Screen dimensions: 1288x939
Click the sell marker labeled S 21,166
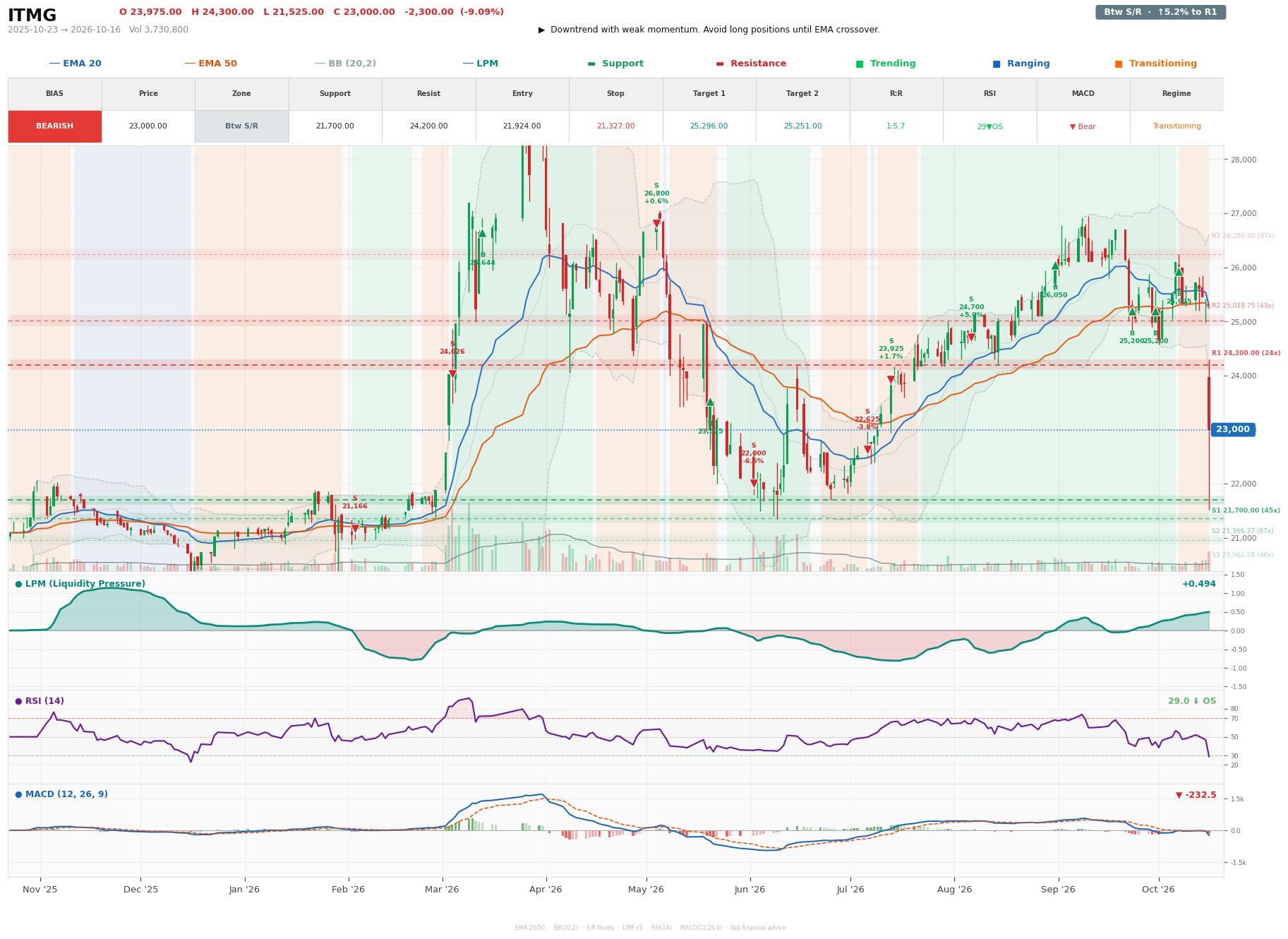point(355,528)
